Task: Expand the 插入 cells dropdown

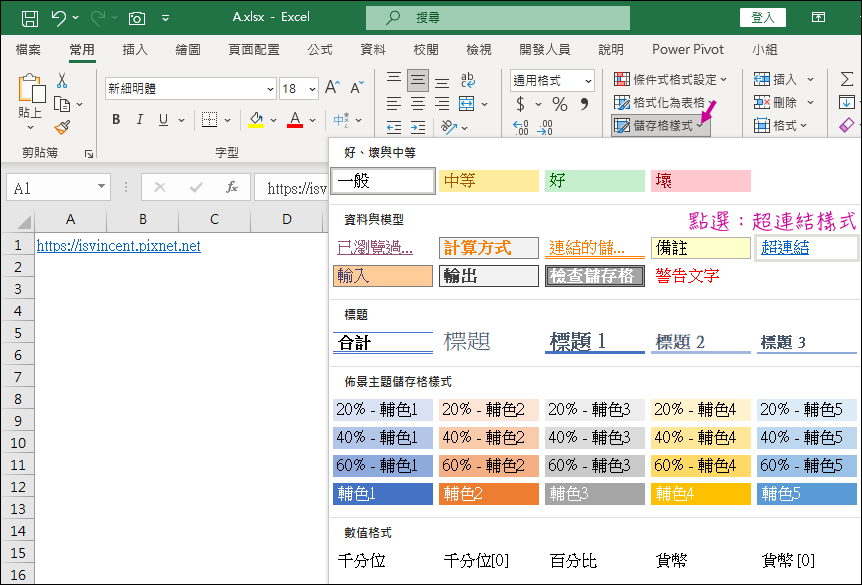Action: (810, 80)
